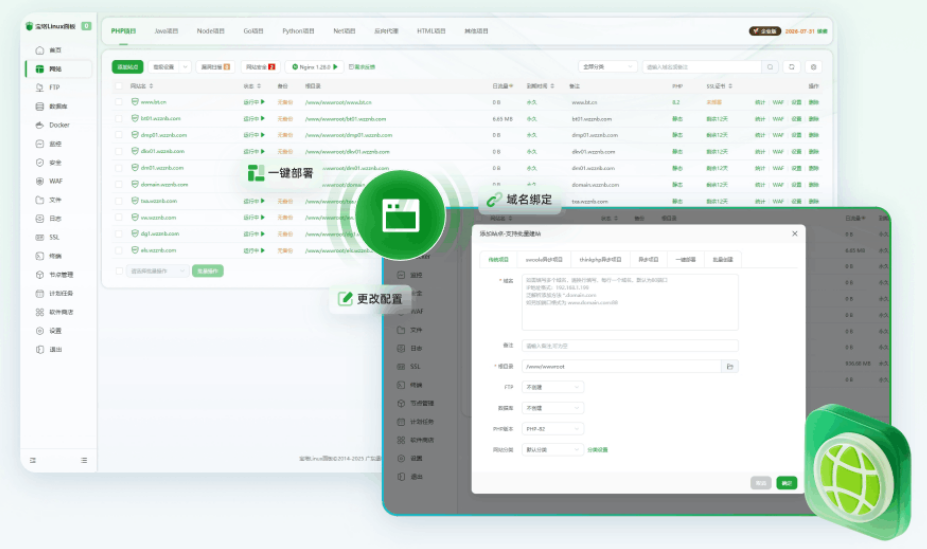Click the green batch action button below the table
This screenshot has width=927, height=549.
tap(208, 271)
